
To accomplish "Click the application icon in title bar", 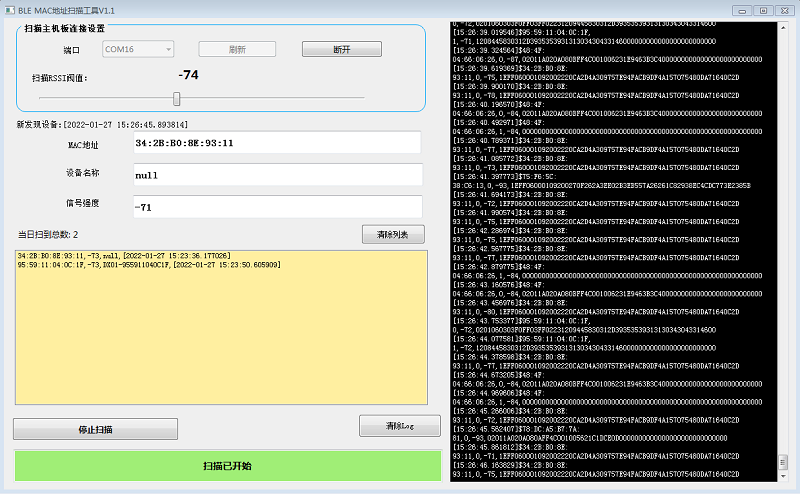I will [x=10, y=10].
